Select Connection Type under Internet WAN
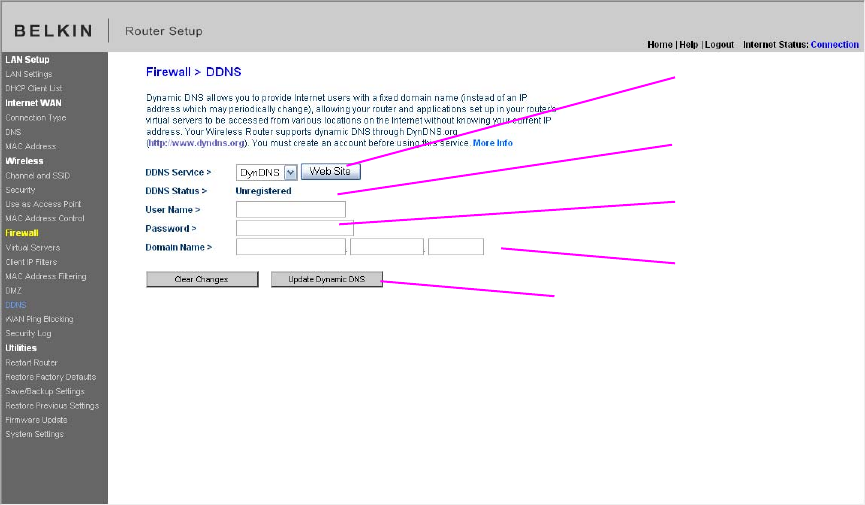The width and height of the screenshot is (865, 505). click(36, 118)
